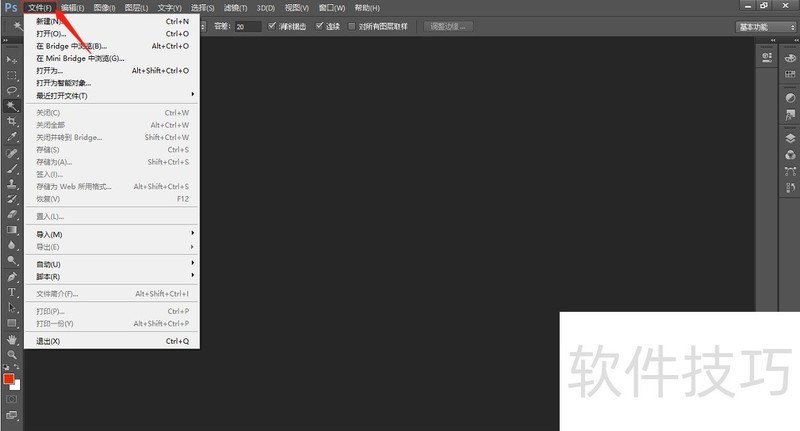The image size is (800, 431).
Task: Toggle Quick Mask mode icon
Action: click(12, 399)
